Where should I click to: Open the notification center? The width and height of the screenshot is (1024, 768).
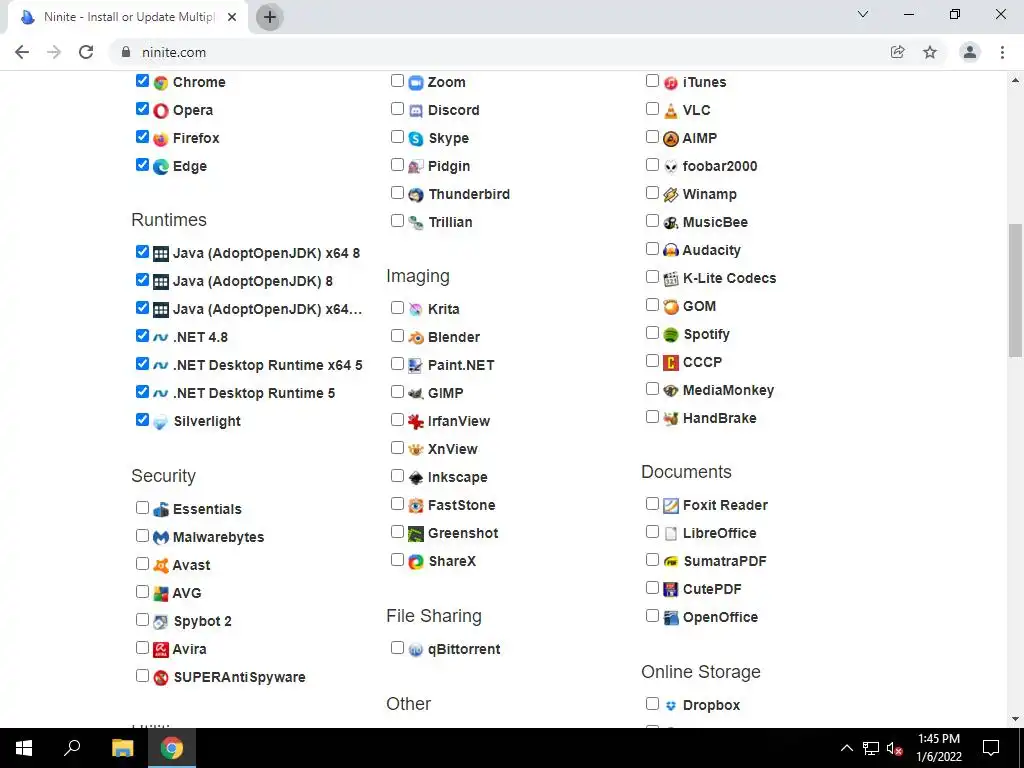991,748
